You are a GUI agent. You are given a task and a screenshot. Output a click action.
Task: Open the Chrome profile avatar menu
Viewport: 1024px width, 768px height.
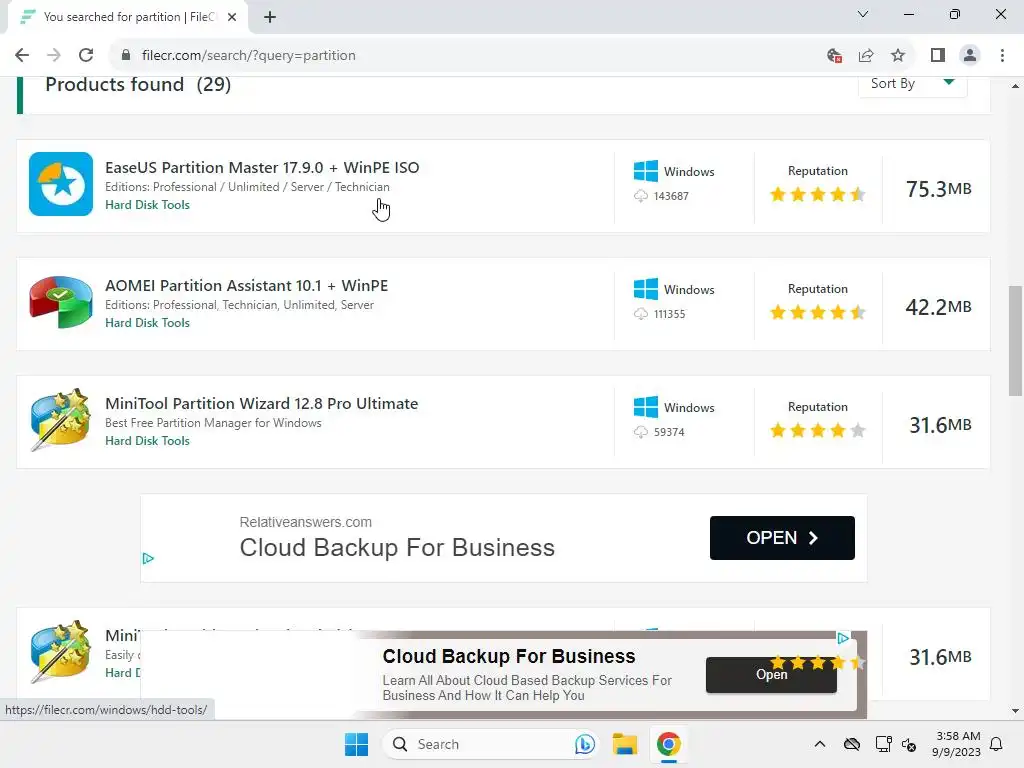pos(970,56)
